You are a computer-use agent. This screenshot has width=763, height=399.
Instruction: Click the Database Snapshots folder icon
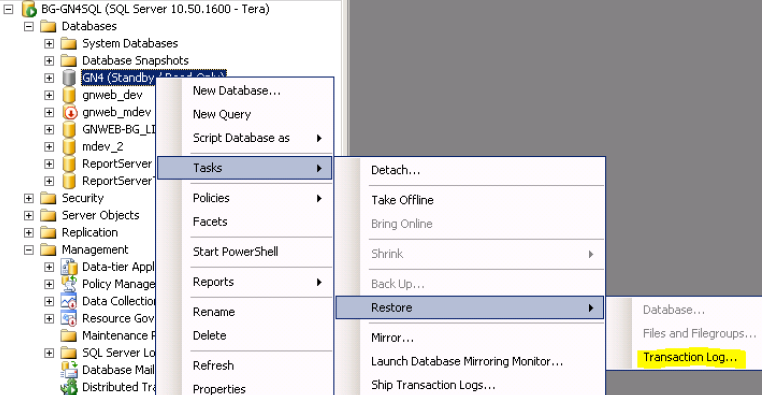coord(69,61)
